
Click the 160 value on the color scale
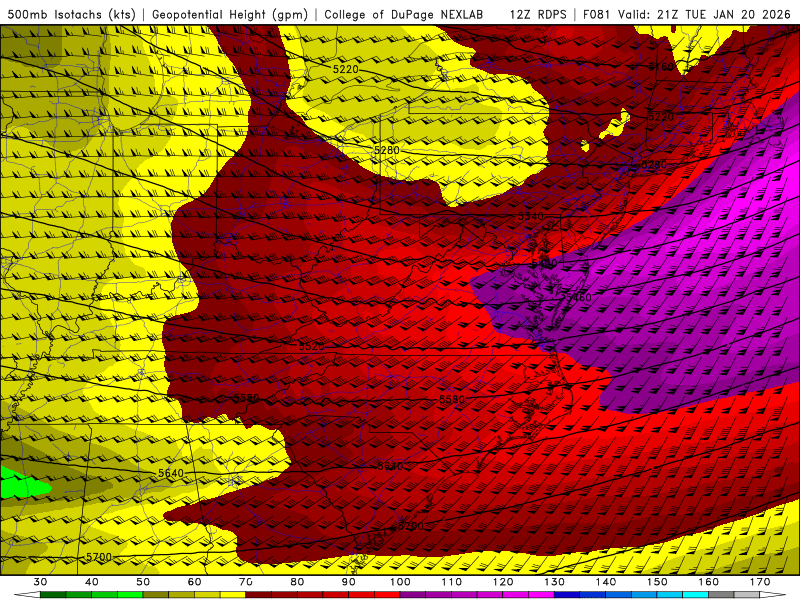pyautogui.click(x=709, y=582)
